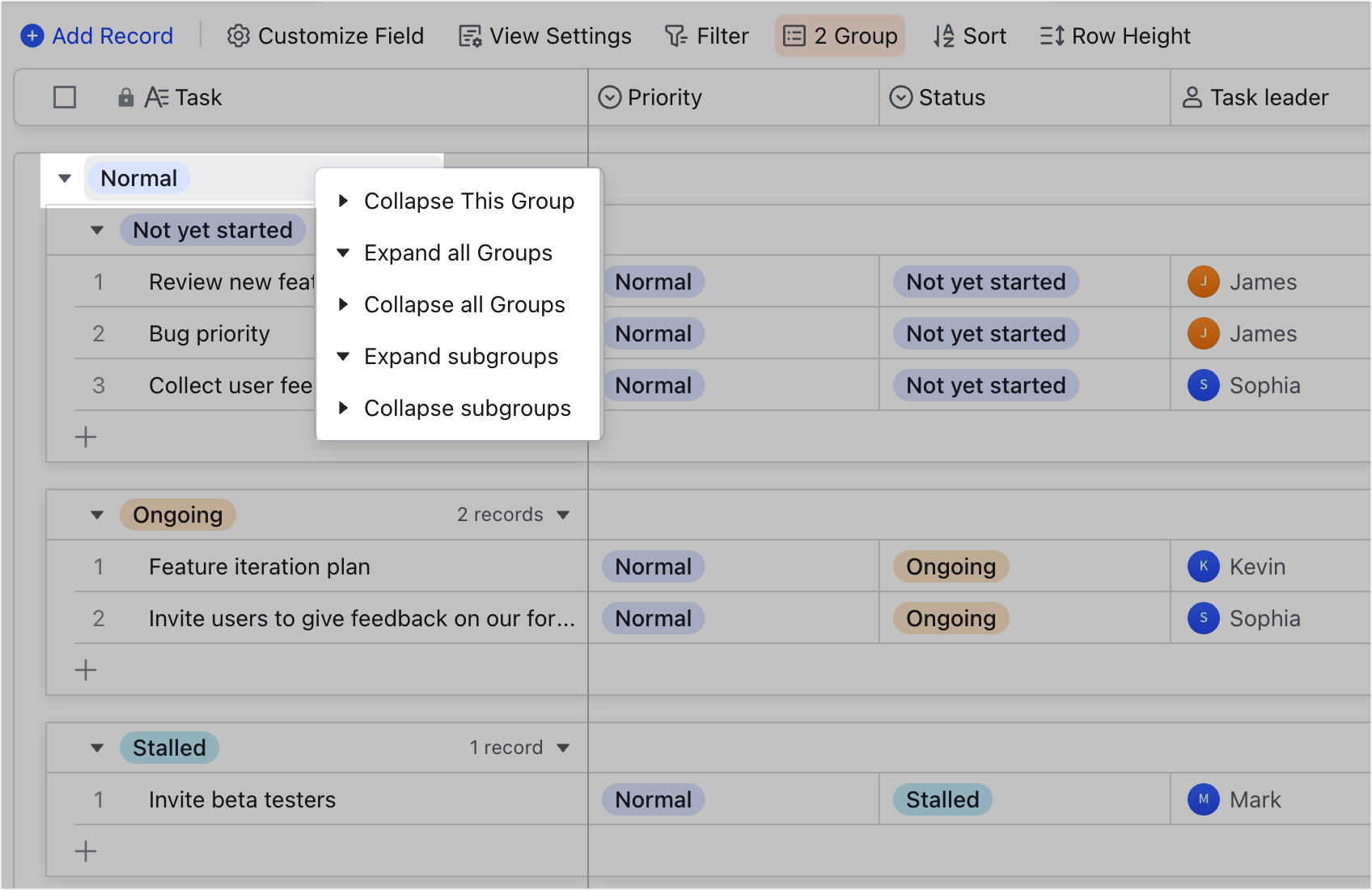Select Expand all Groups from the menu

(x=458, y=252)
